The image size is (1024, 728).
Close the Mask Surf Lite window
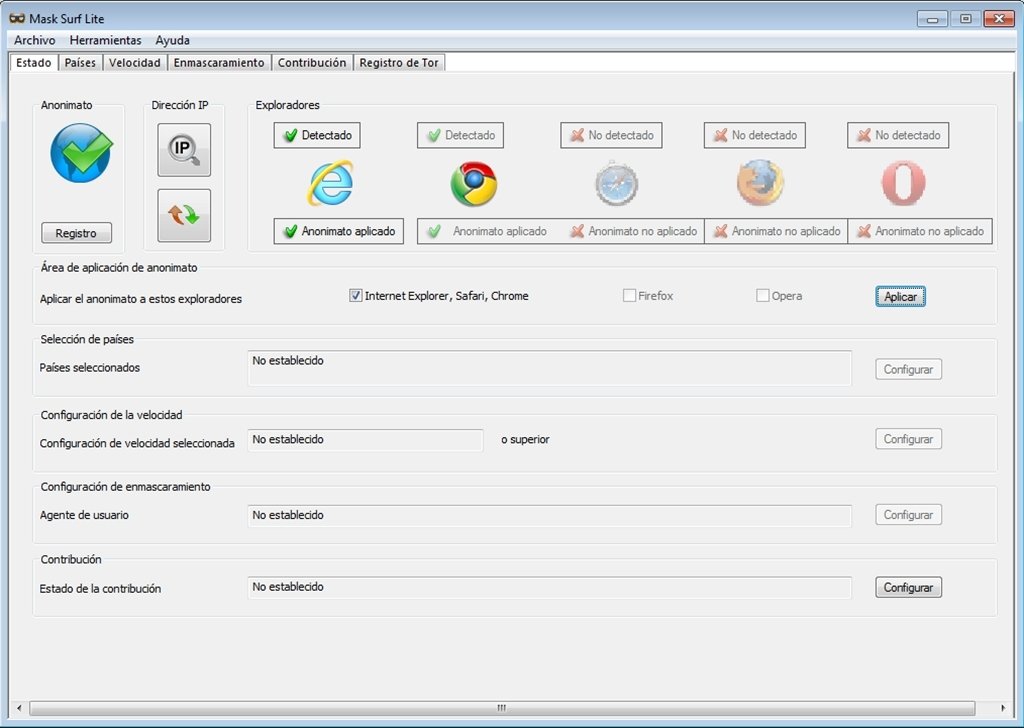click(999, 19)
